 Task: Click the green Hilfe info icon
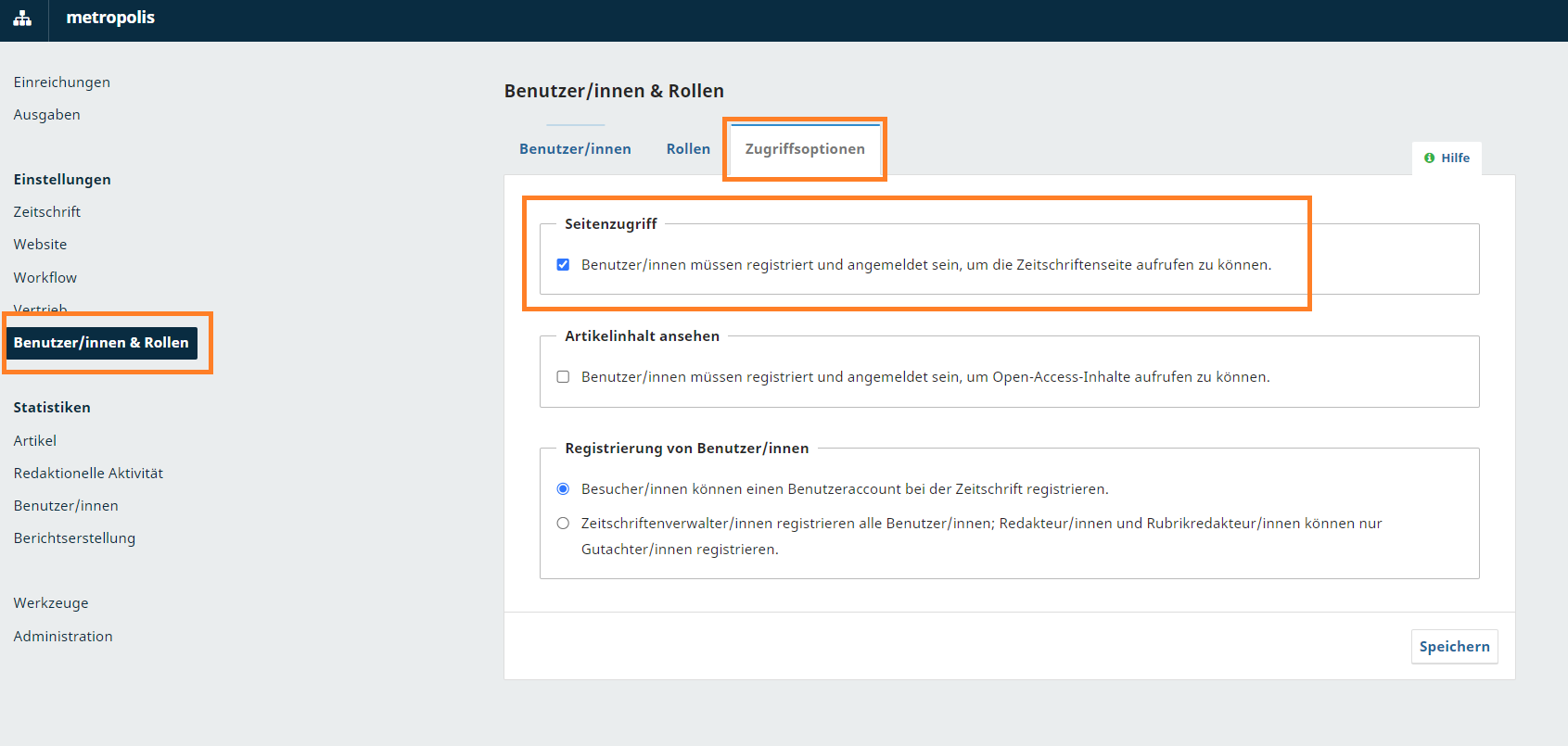click(x=1429, y=158)
